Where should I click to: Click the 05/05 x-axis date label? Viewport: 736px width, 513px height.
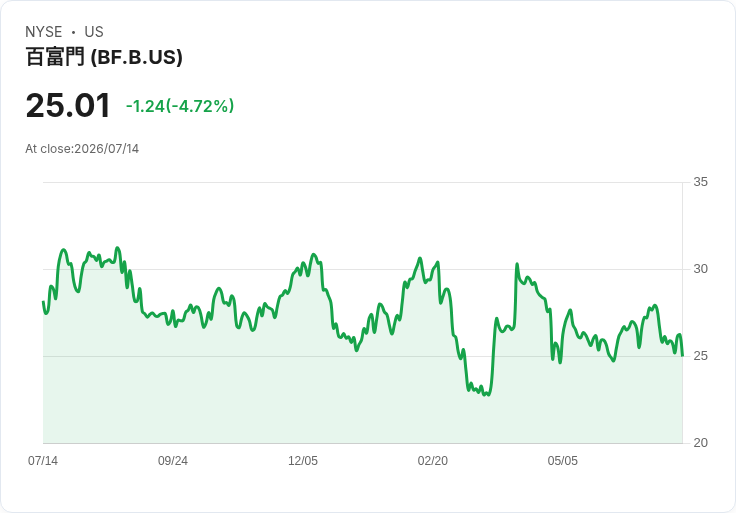coord(562,461)
